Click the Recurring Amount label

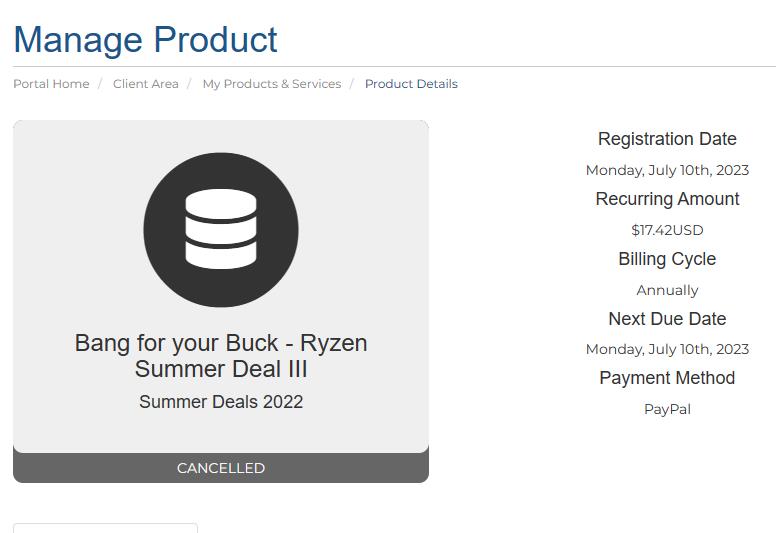[667, 199]
